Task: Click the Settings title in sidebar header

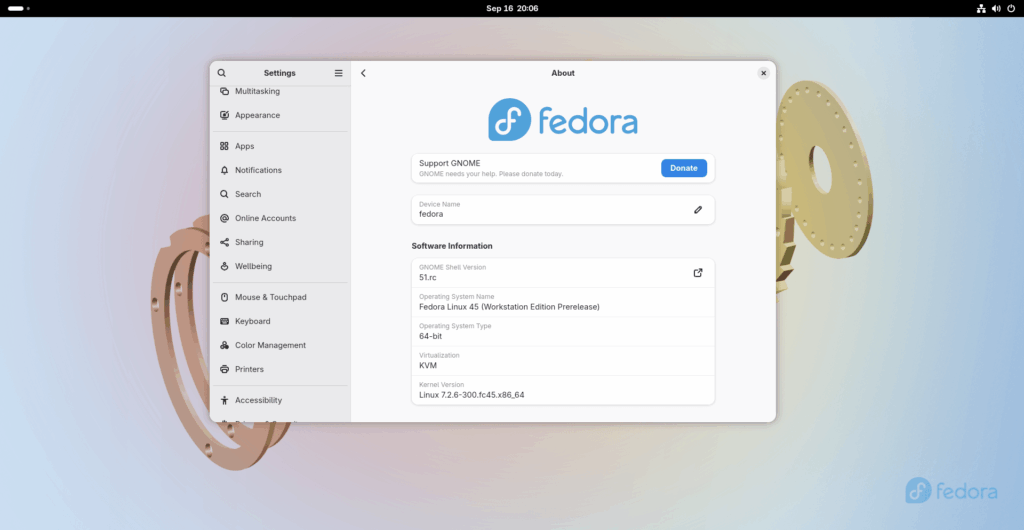Action: click(280, 73)
